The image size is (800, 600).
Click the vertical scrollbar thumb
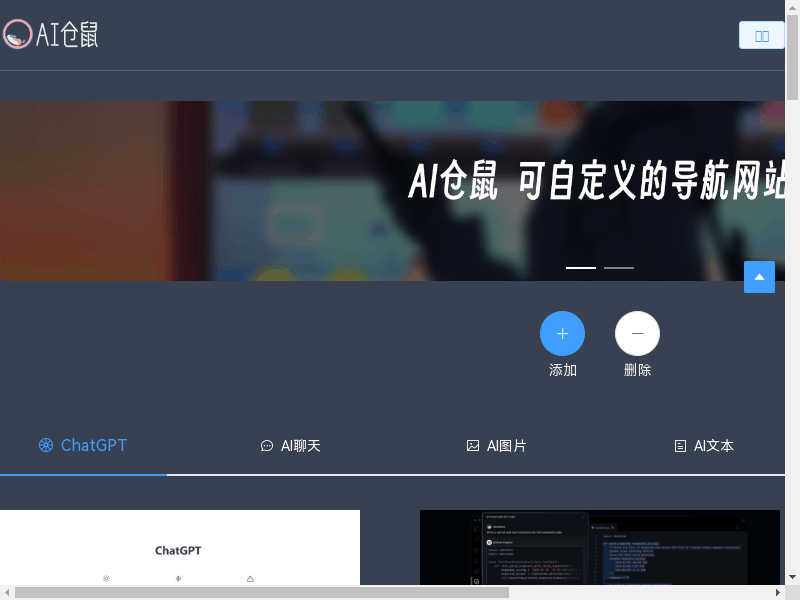pos(792,57)
